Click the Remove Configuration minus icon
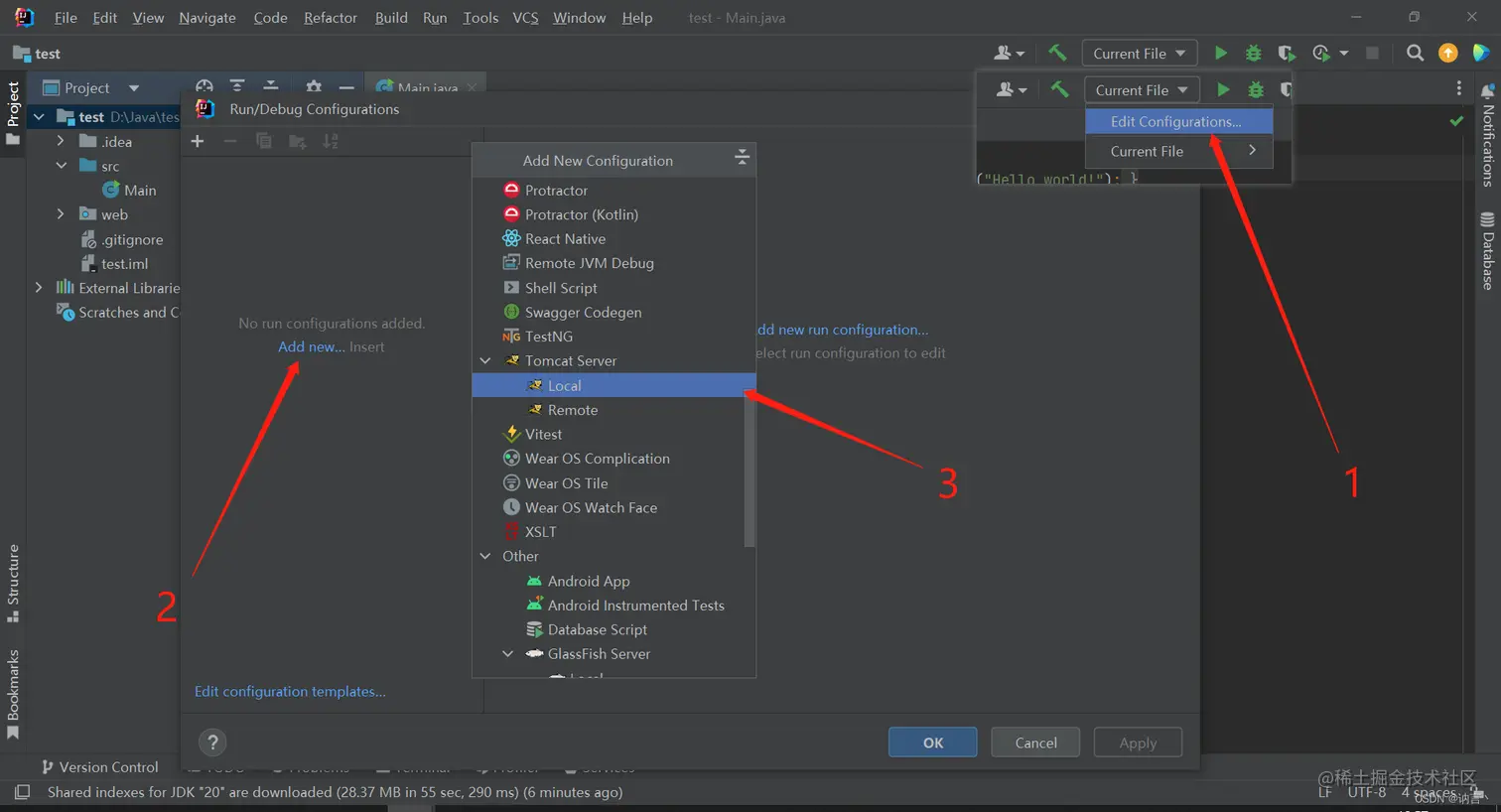Viewport: 1501px width, 812px height. [x=230, y=142]
